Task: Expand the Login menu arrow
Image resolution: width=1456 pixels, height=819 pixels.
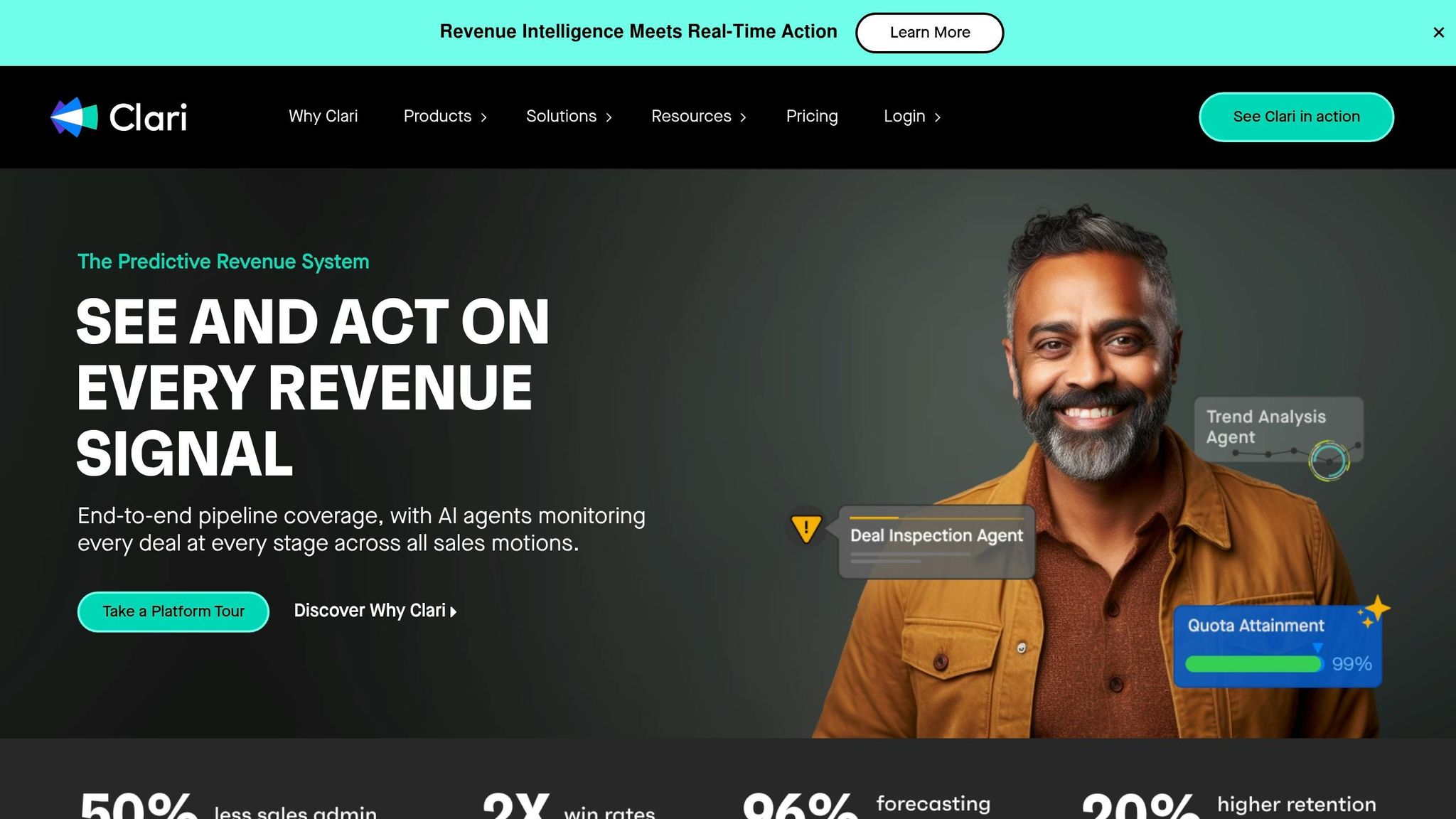Action: [x=937, y=117]
